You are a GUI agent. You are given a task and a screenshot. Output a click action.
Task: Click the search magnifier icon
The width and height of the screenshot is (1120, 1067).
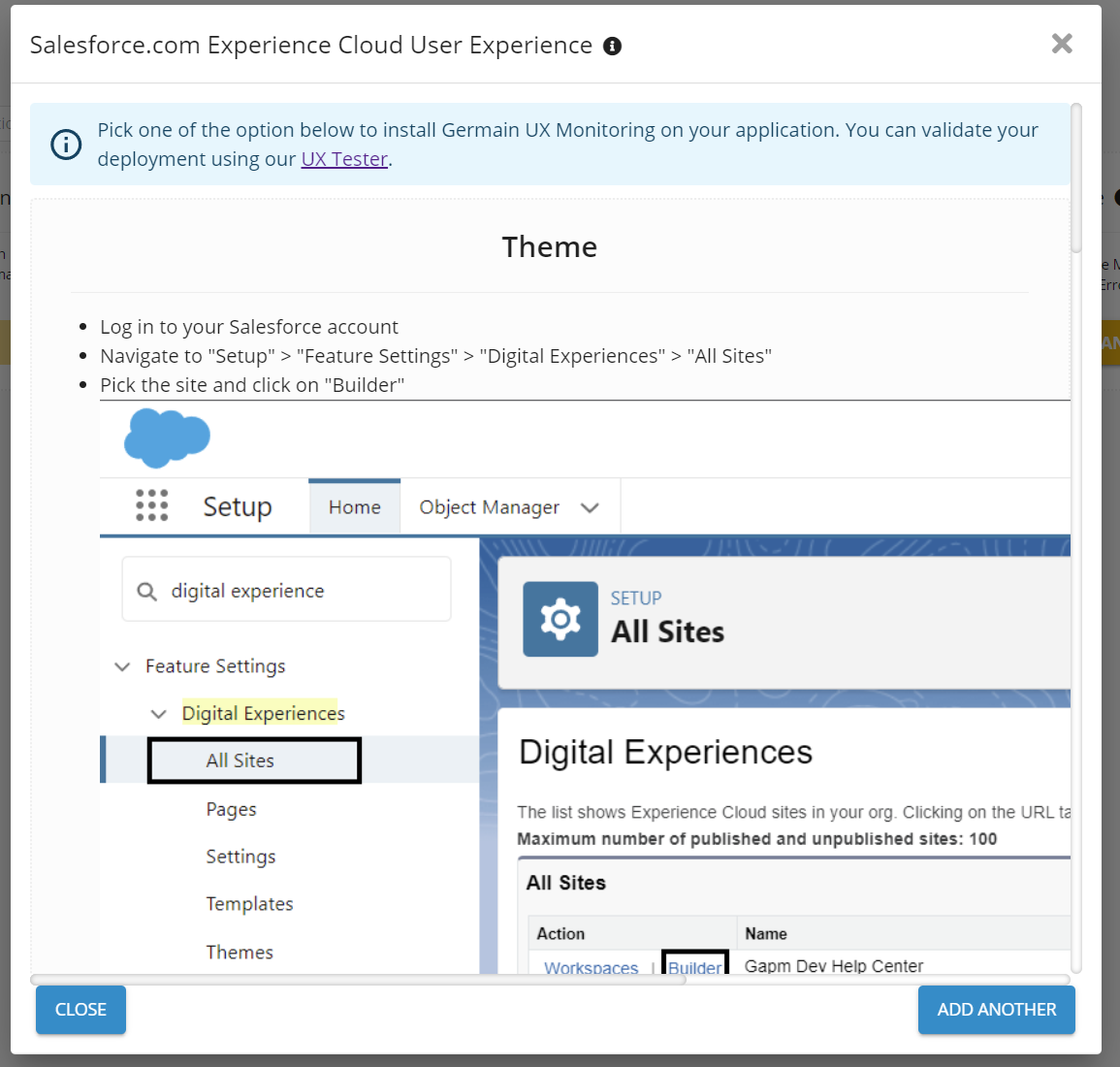coord(147,592)
